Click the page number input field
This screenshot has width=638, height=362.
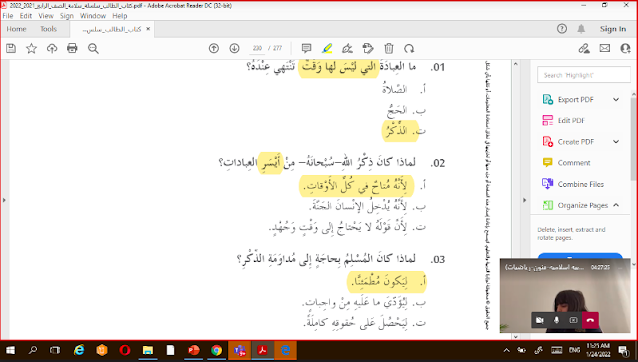[x=257, y=48]
